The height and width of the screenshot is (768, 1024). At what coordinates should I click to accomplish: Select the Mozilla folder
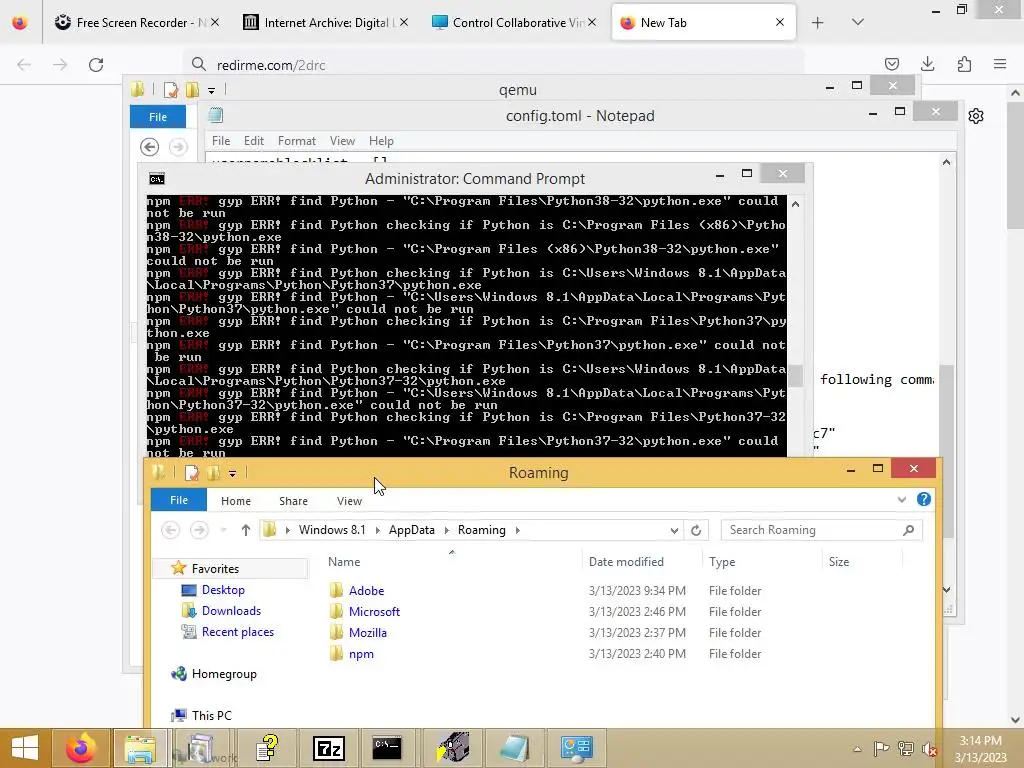click(x=367, y=633)
